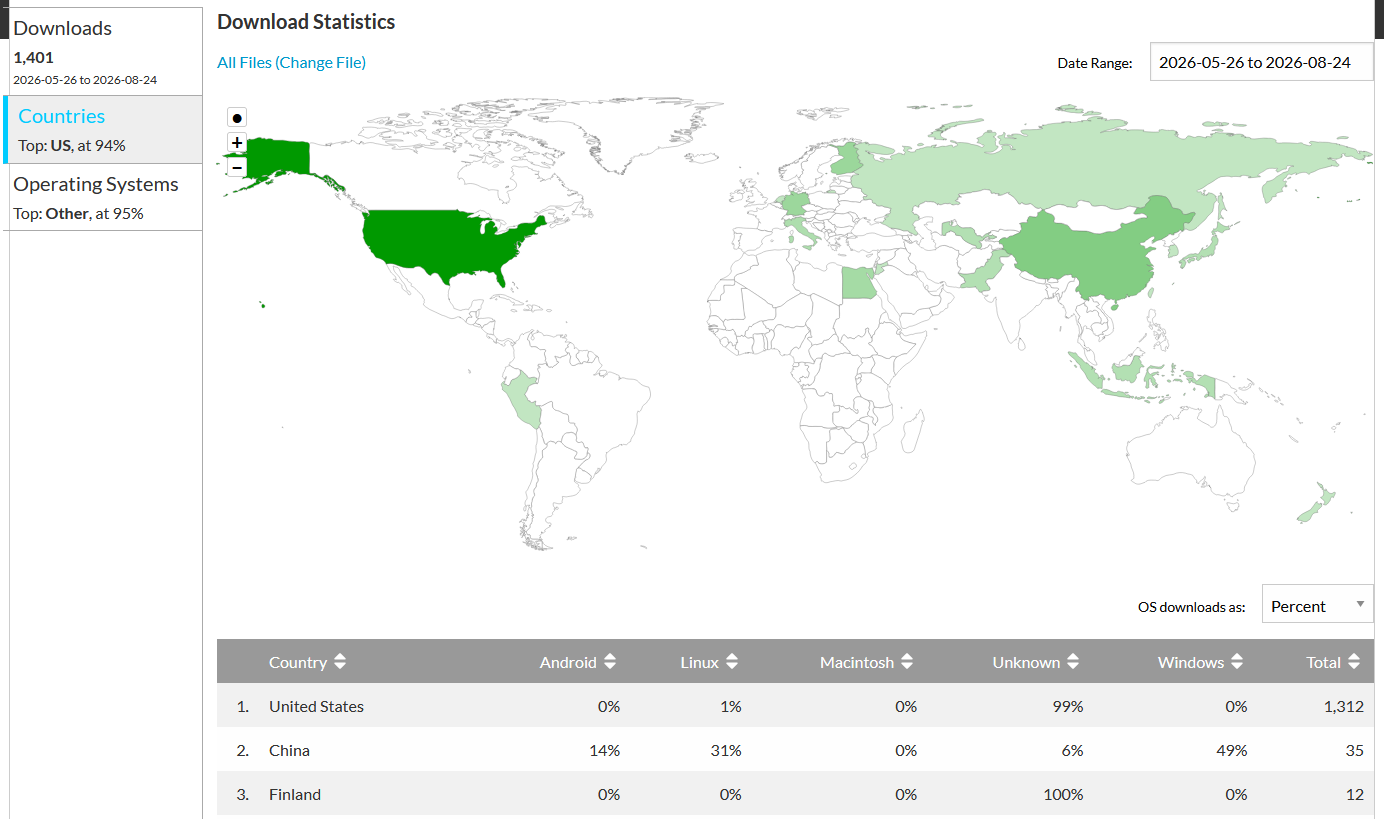The image size is (1384, 819).
Task: Click the United States 1% Linux value
Action: (x=730, y=706)
